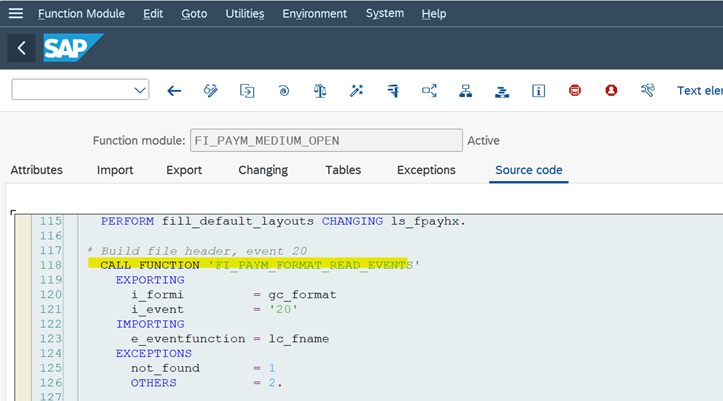Open the Help menu
Viewport: 723px width, 401px height.
pos(434,14)
